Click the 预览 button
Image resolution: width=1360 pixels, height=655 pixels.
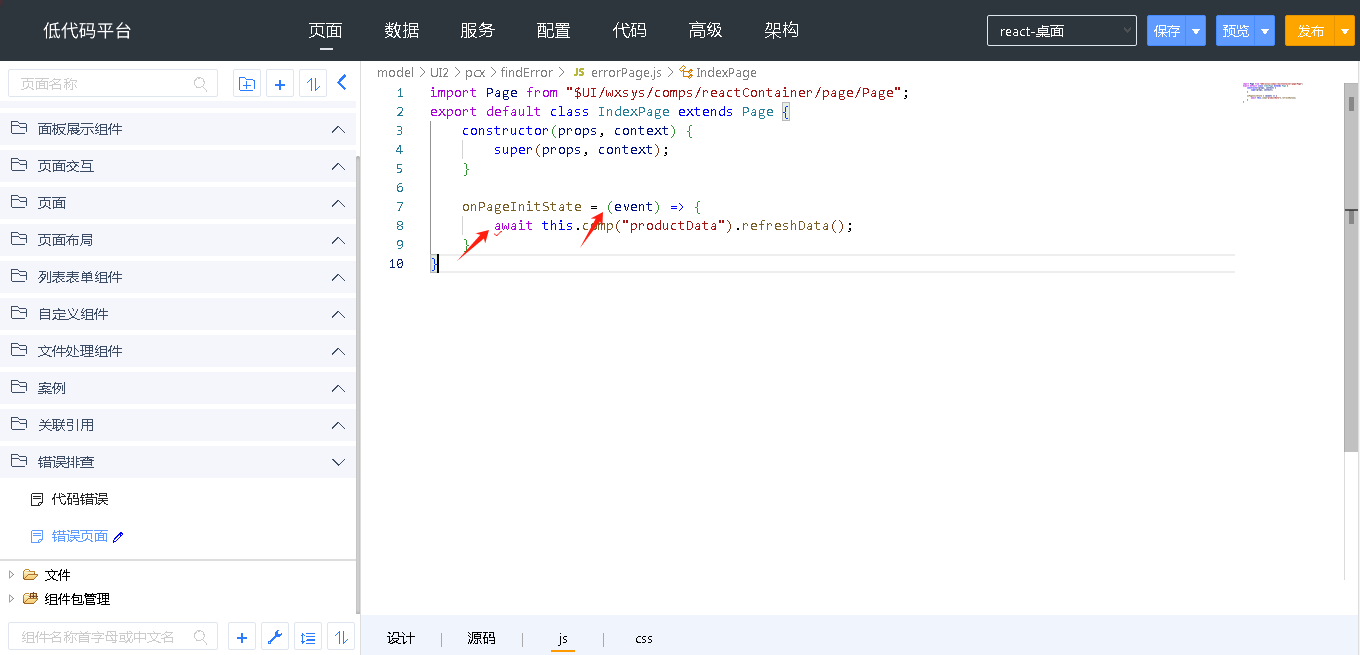pyautogui.click(x=1236, y=31)
